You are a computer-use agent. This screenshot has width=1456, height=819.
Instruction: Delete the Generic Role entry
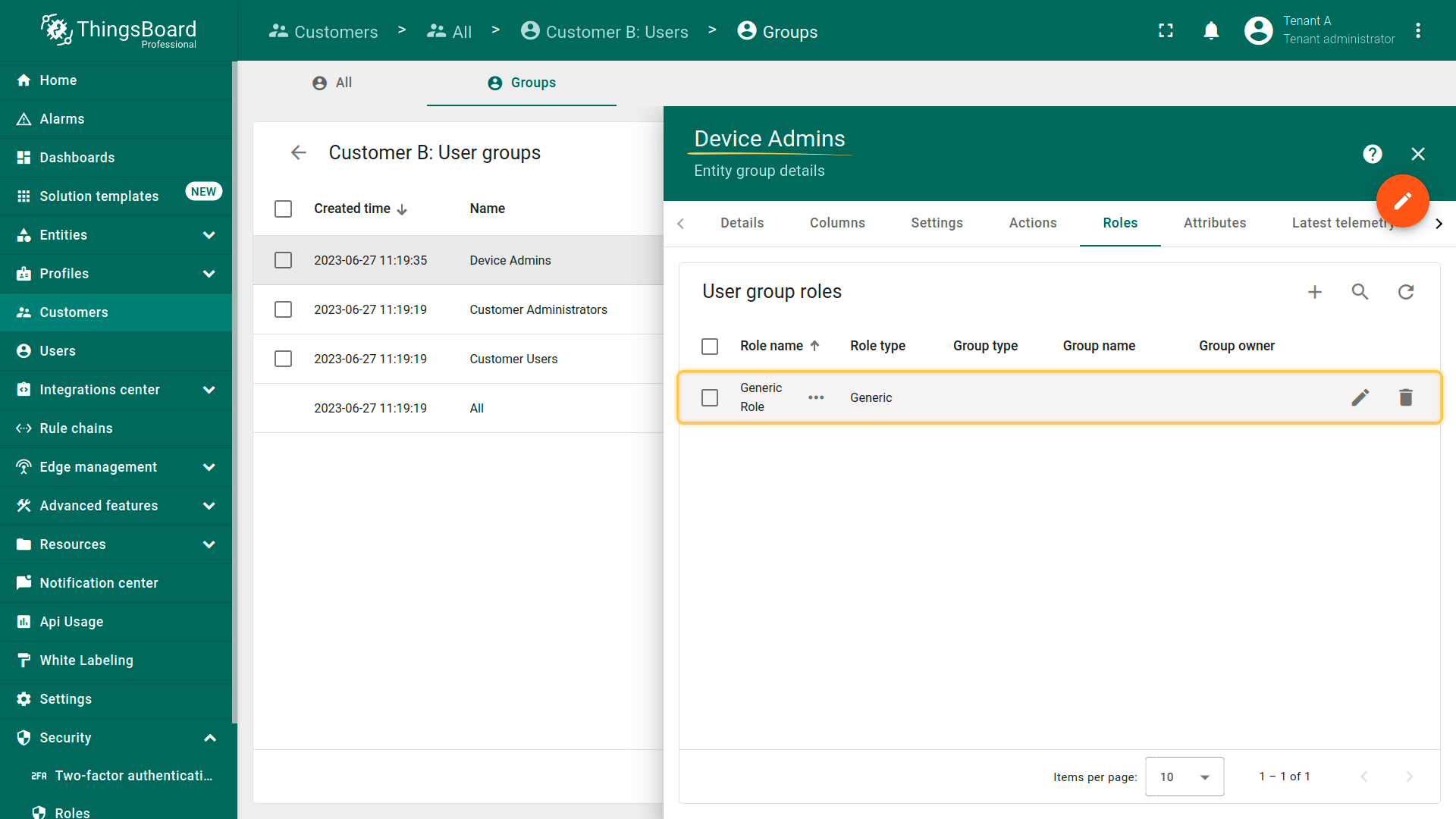tap(1406, 397)
